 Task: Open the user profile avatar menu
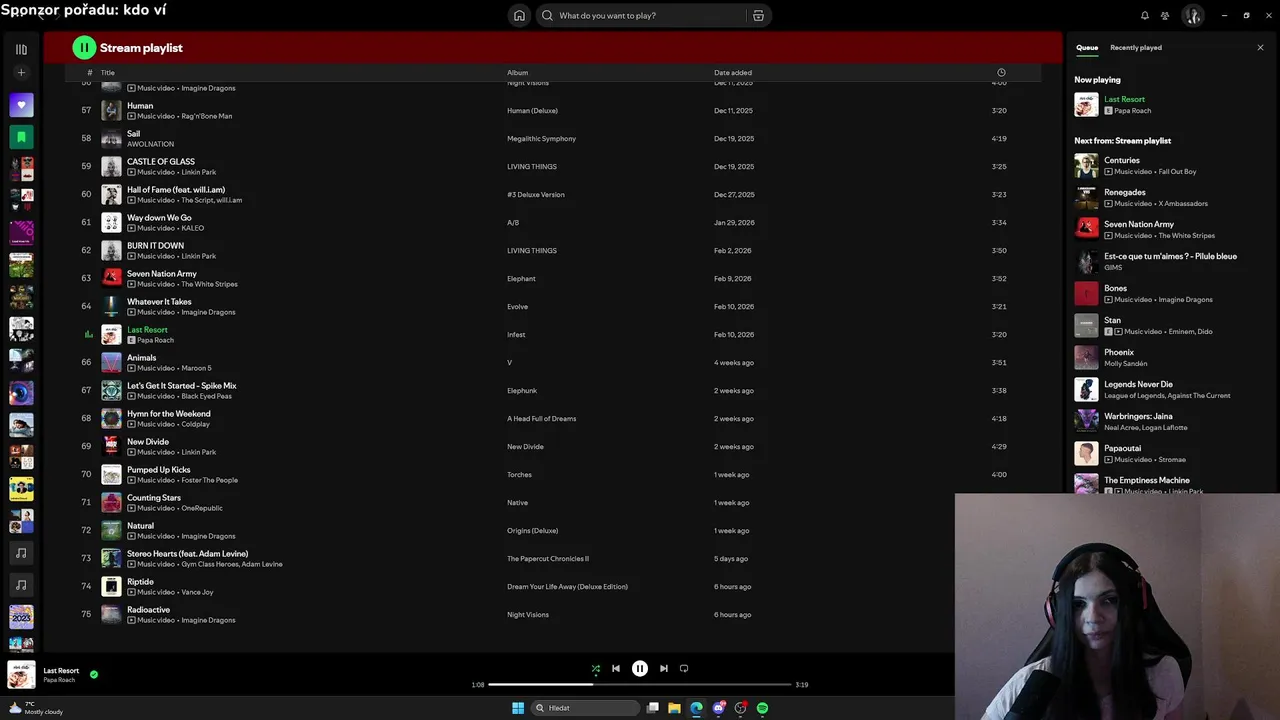click(x=1192, y=15)
